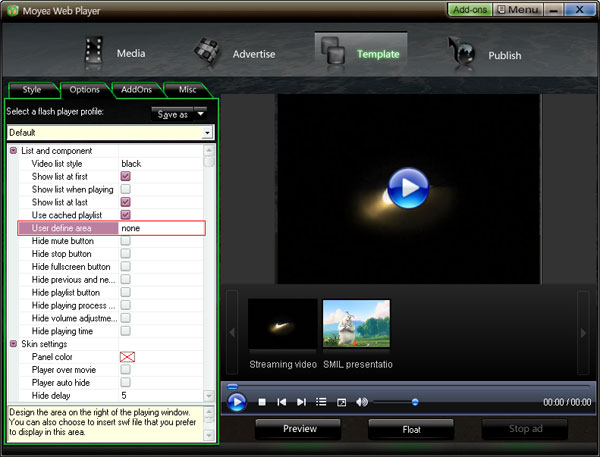Select the Hide delay row label
Viewport: 600px width, 457px height.
pos(51,395)
